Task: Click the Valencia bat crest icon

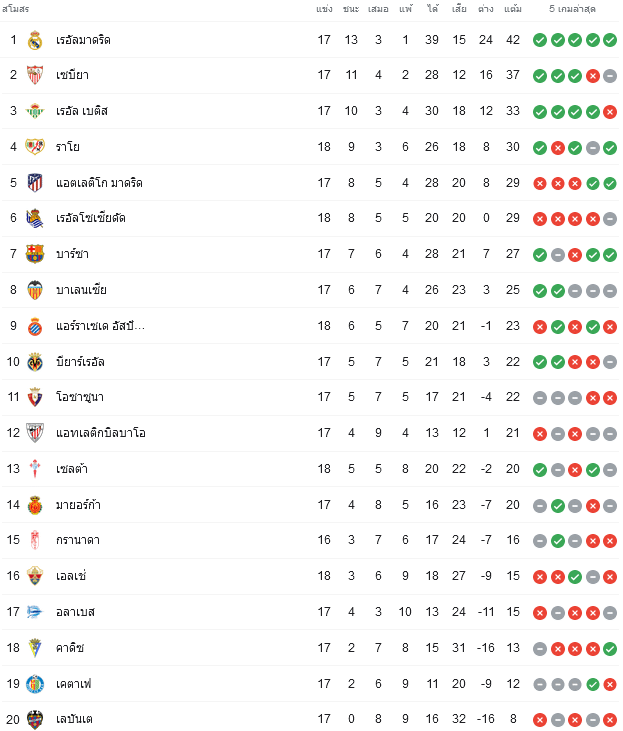Action: tap(35, 290)
